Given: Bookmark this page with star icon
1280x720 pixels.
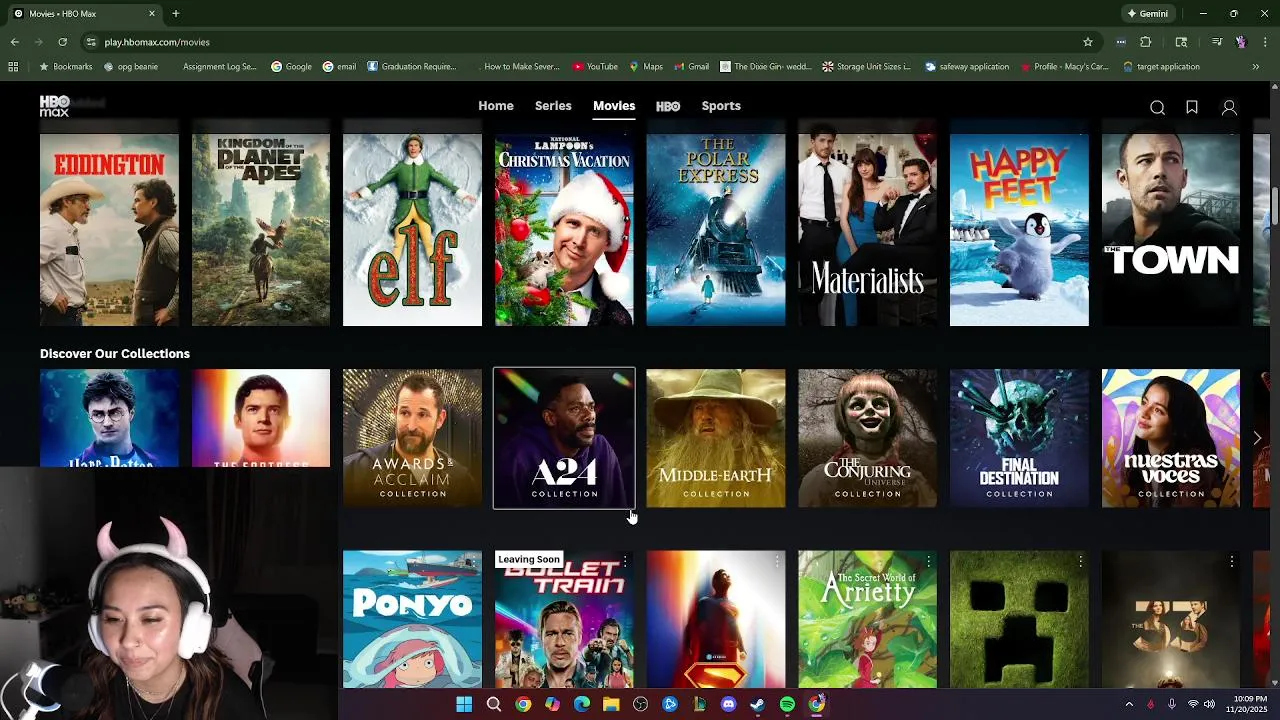Looking at the screenshot, I should pyautogui.click(x=1088, y=42).
